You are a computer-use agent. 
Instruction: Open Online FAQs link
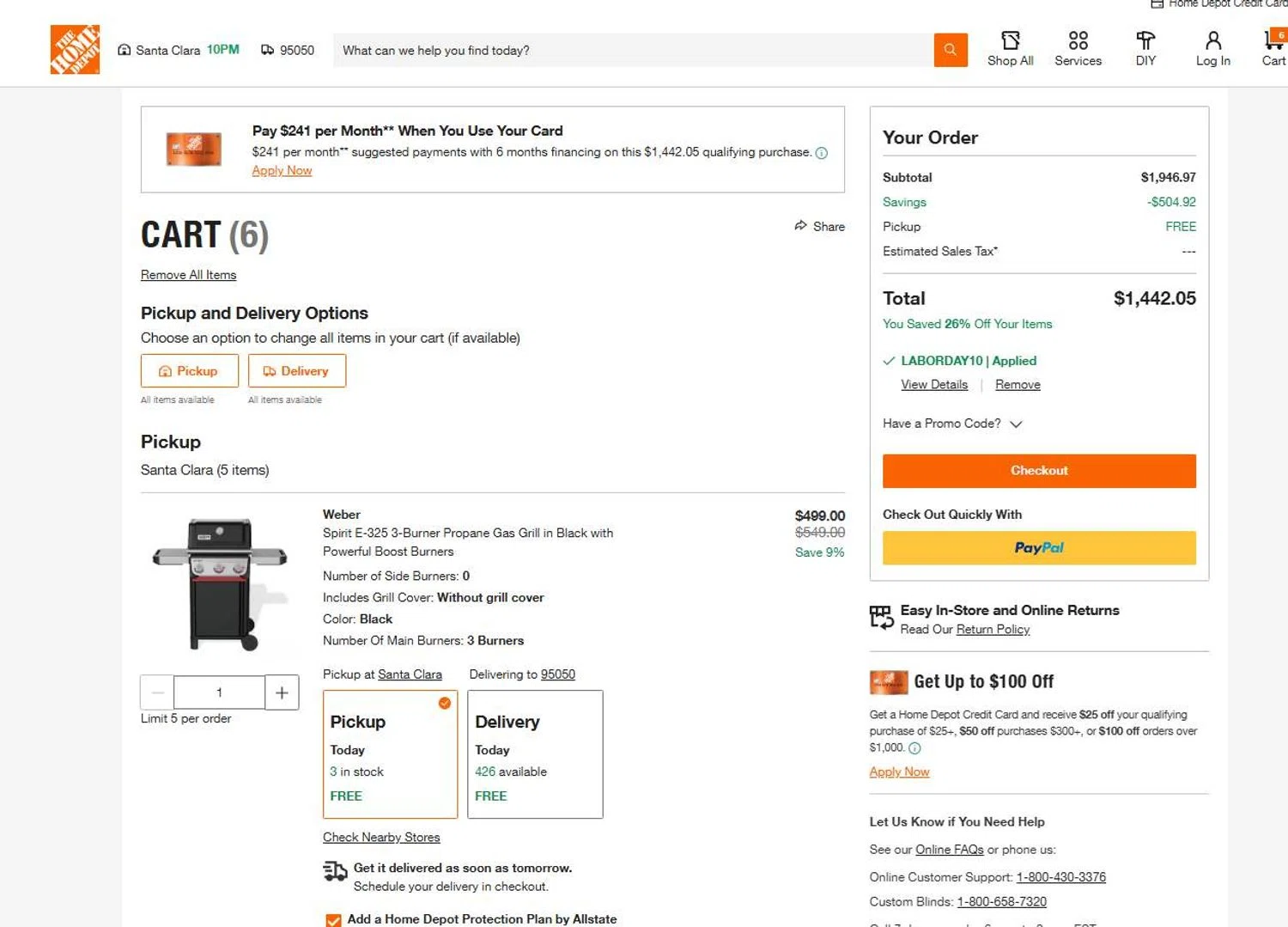(x=949, y=850)
